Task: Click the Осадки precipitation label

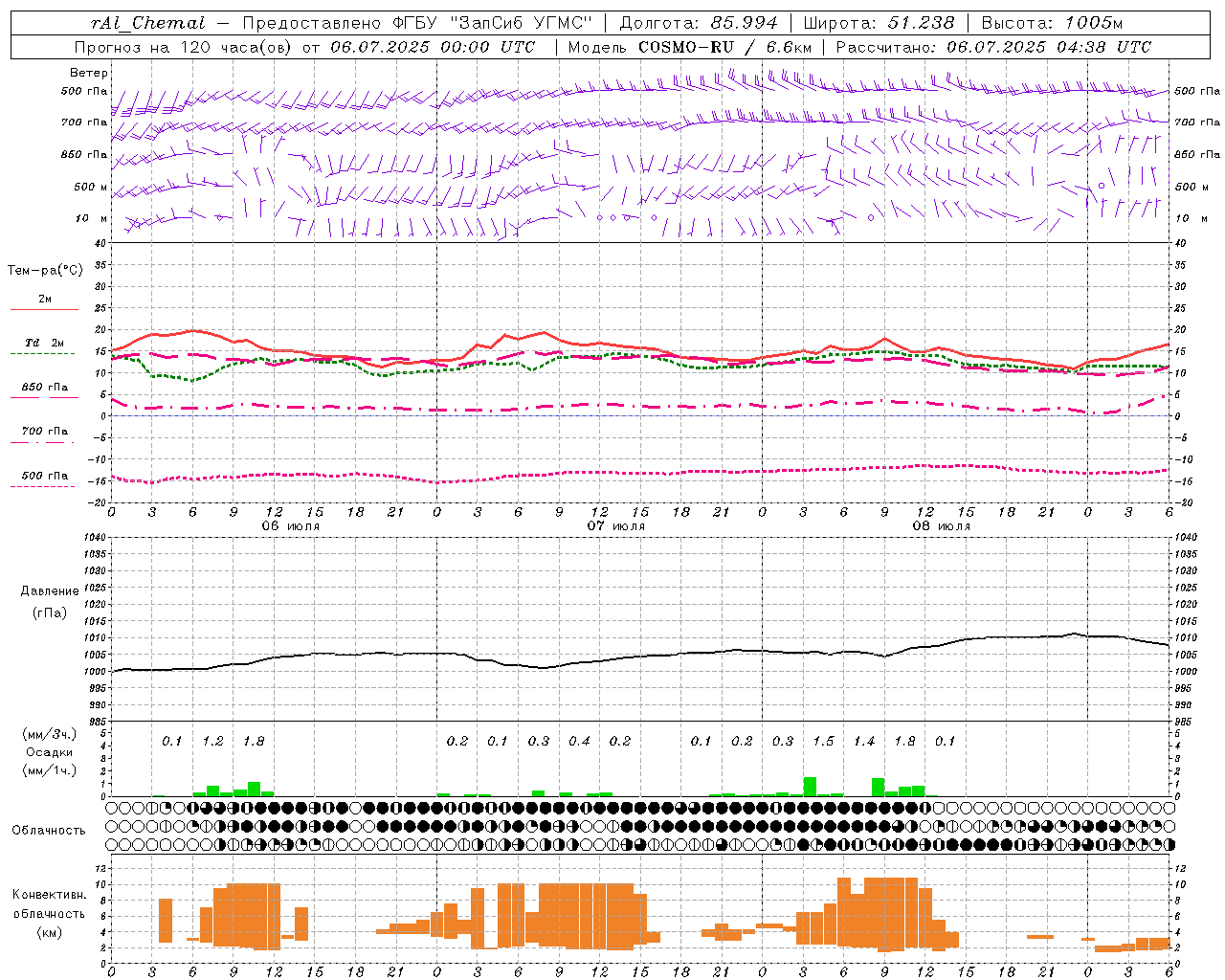Action: click(50, 752)
